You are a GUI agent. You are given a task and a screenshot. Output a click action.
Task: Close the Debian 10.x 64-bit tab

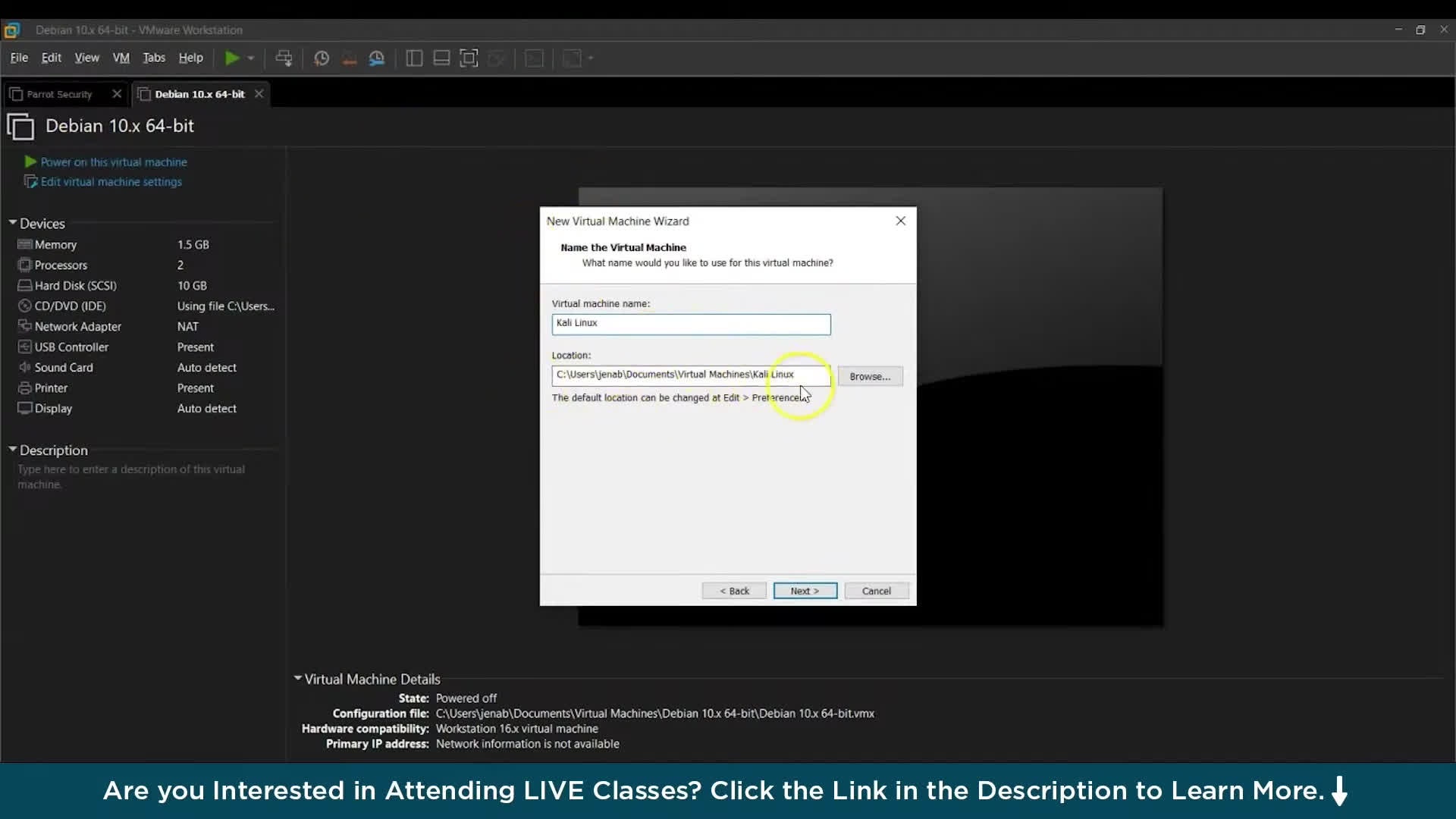pyautogui.click(x=259, y=93)
